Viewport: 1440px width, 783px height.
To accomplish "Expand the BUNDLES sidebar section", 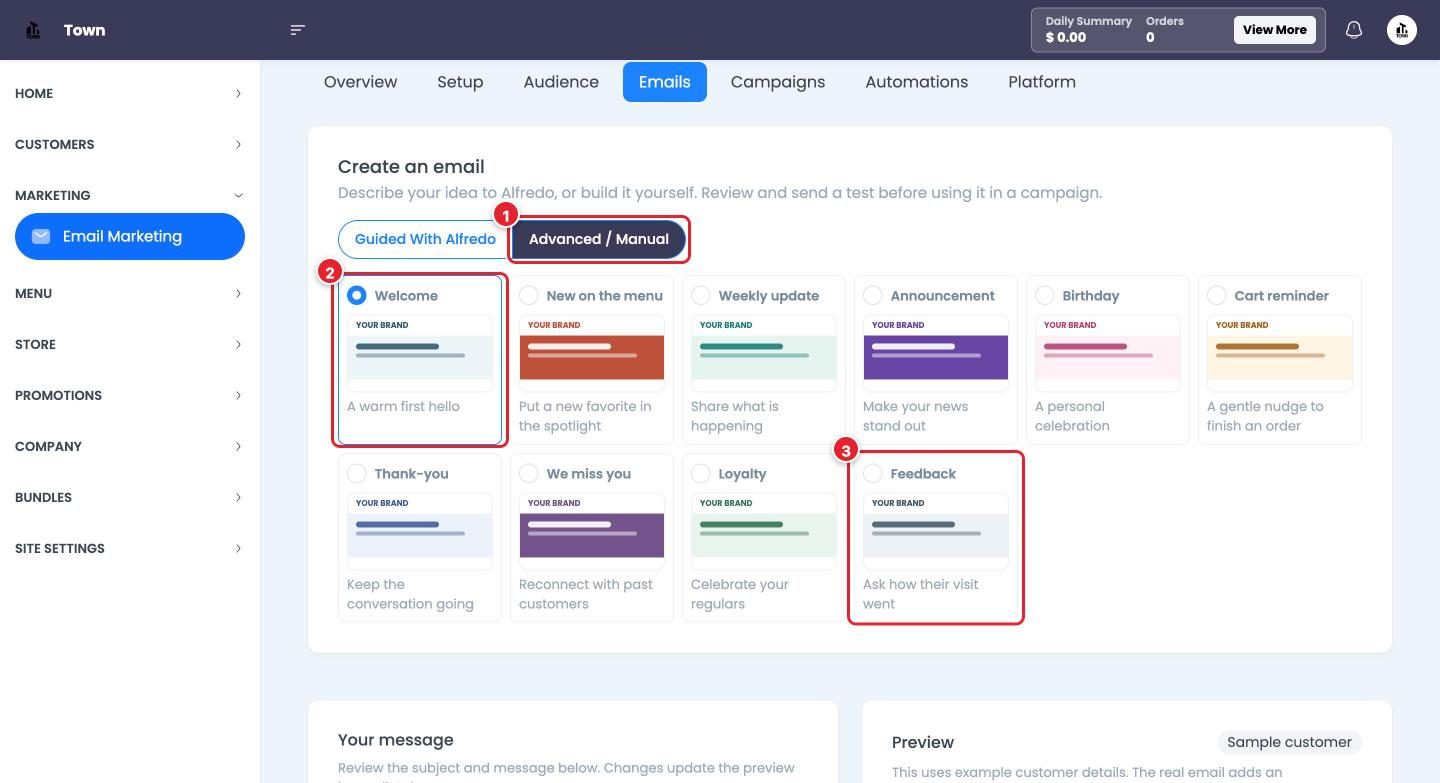I will coord(130,497).
